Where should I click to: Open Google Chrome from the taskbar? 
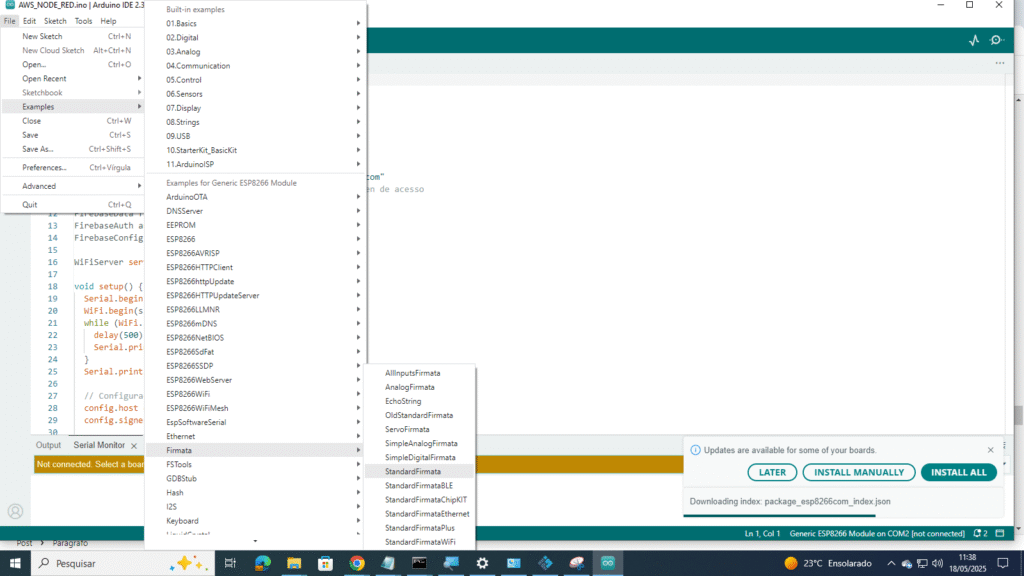357,563
